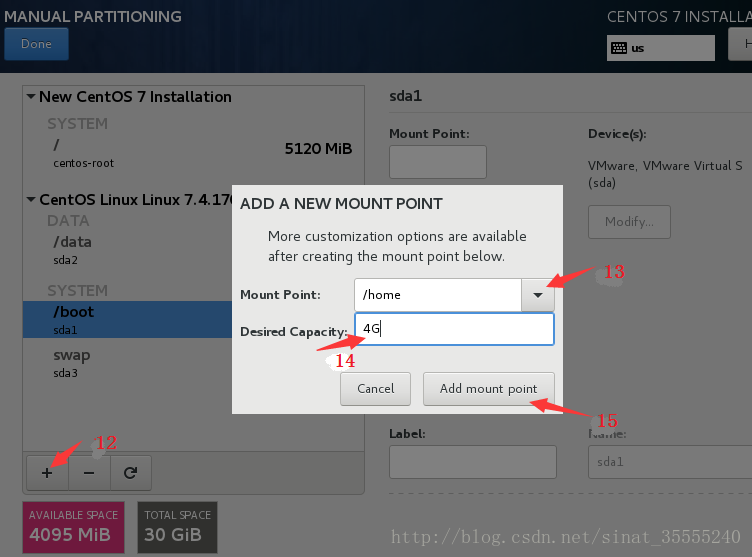The image size is (752, 557).
Task: Select the / centos-root partition
Action: pyautogui.click(x=194, y=153)
